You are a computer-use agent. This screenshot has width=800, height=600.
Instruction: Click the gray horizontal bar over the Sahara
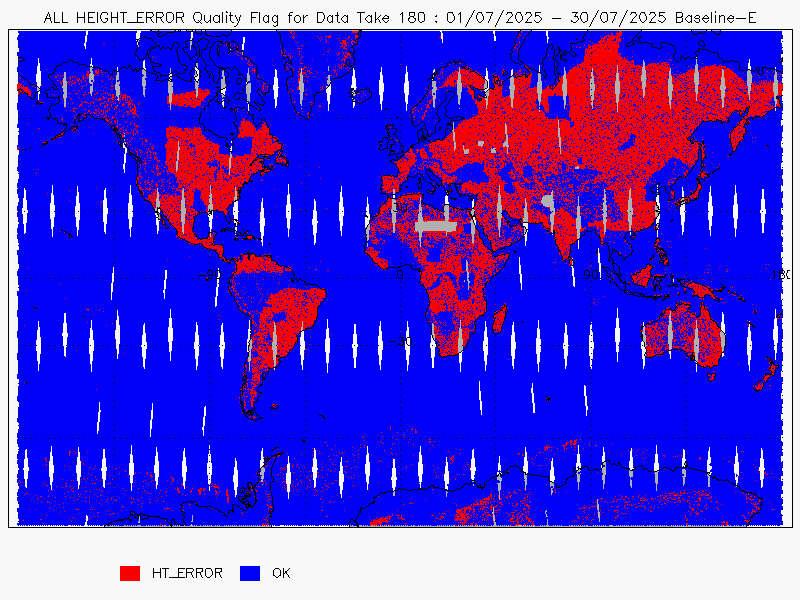point(436,226)
